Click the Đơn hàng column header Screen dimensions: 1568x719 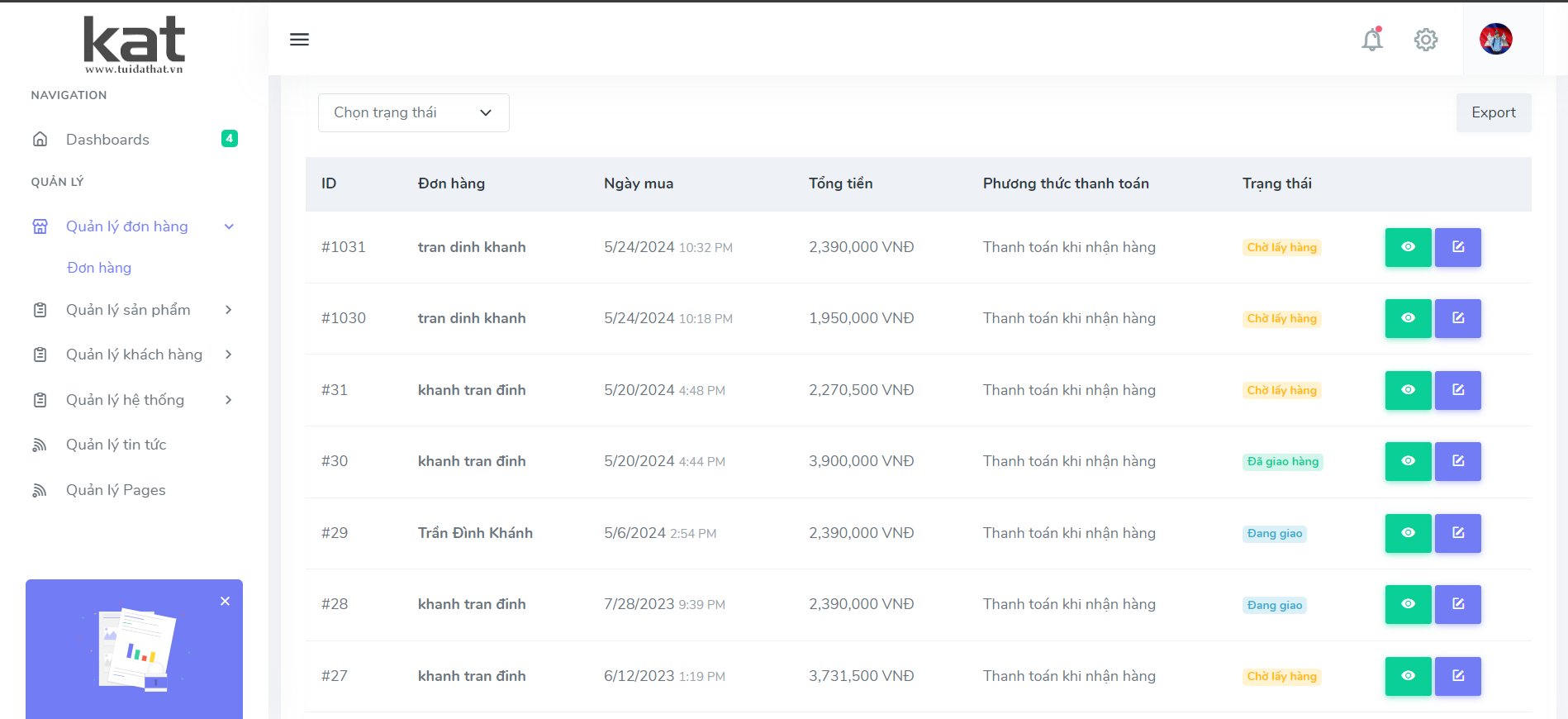[451, 183]
